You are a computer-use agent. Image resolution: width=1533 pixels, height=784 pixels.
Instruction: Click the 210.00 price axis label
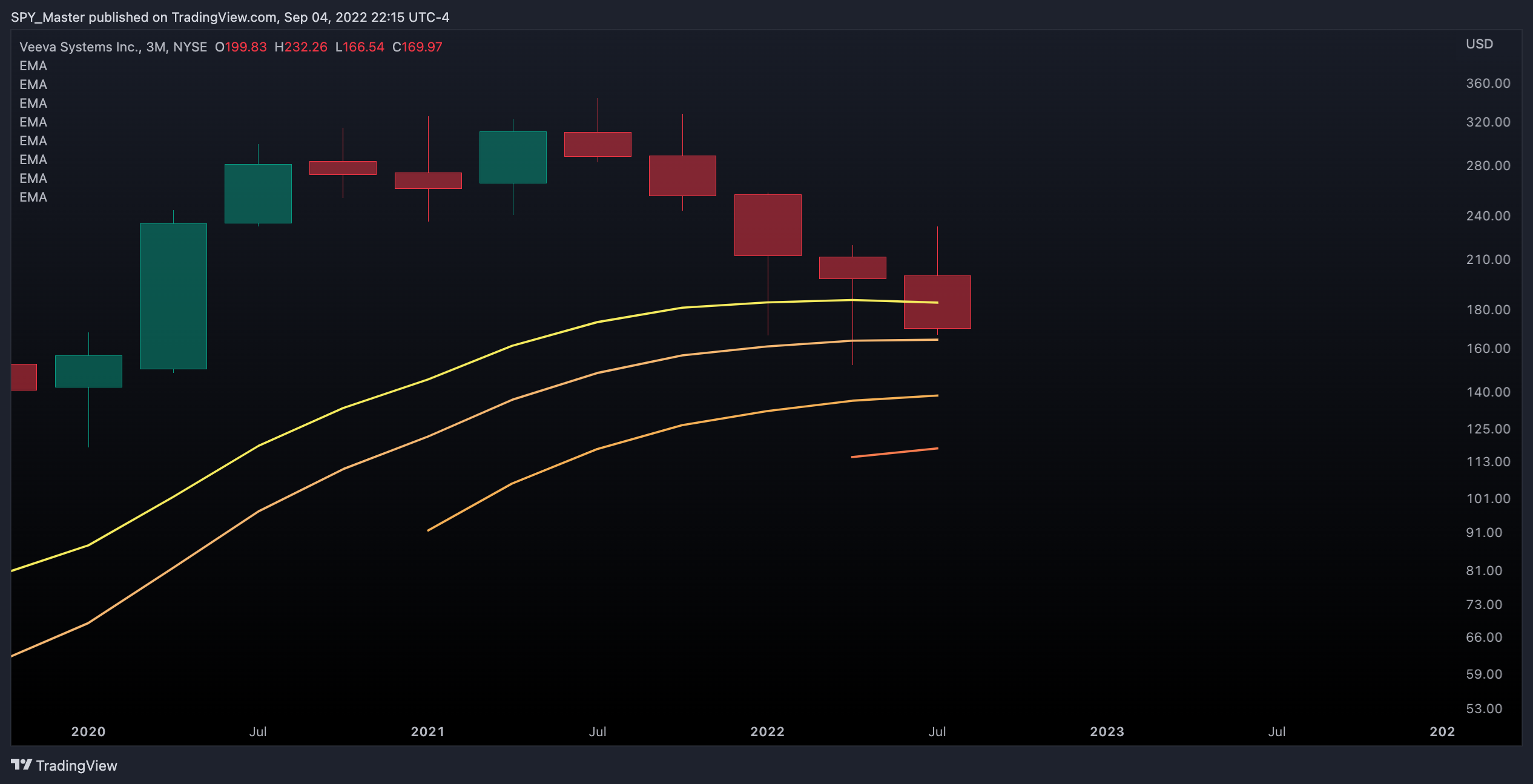[1488, 260]
